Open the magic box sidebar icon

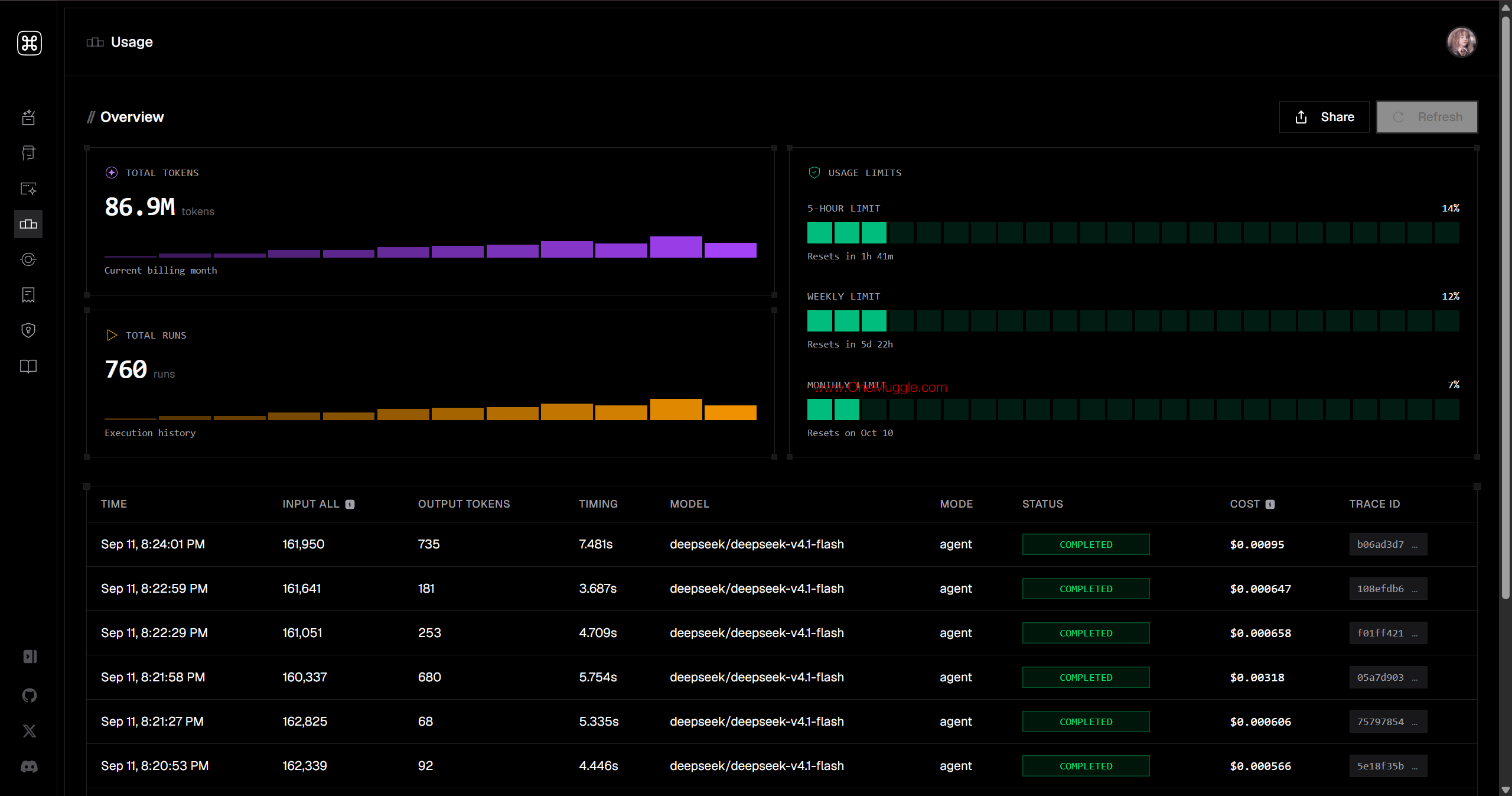click(28, 118)
